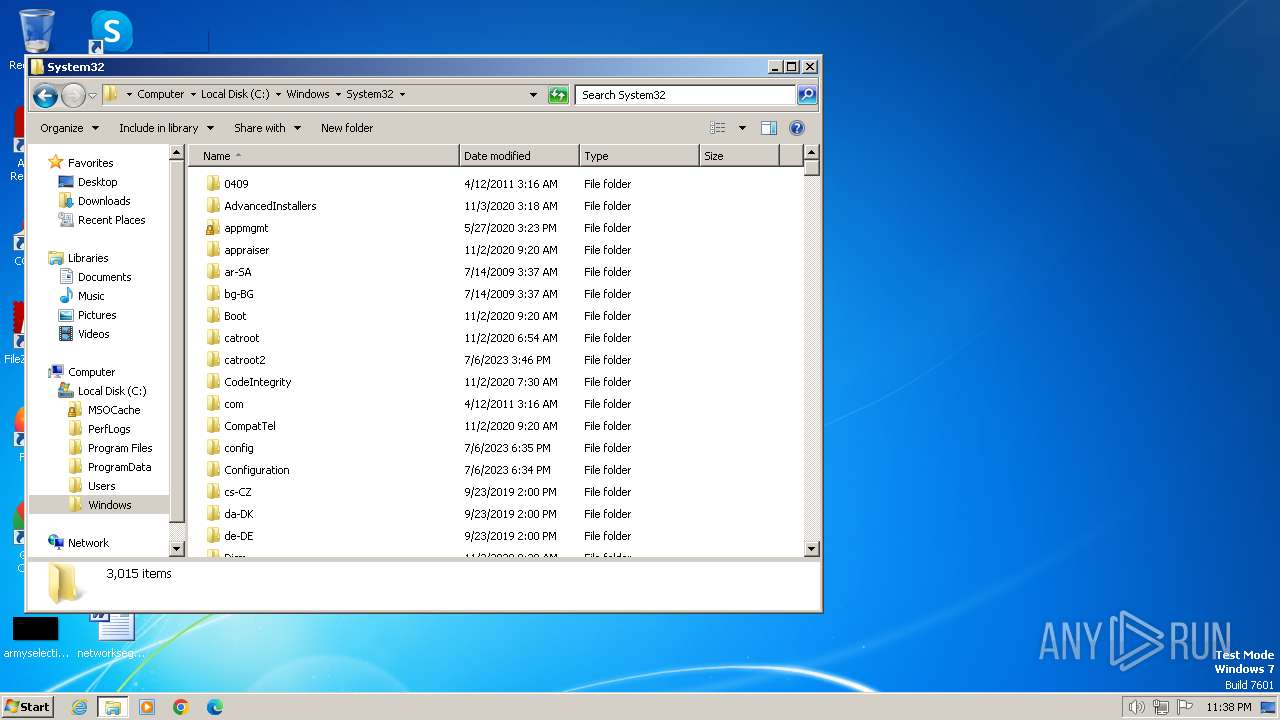Viewport: 1280px width, 720px height.
Task: Open recent pages dropdown next to Forward
Action: pyautogui.click(x=92, y=95)
